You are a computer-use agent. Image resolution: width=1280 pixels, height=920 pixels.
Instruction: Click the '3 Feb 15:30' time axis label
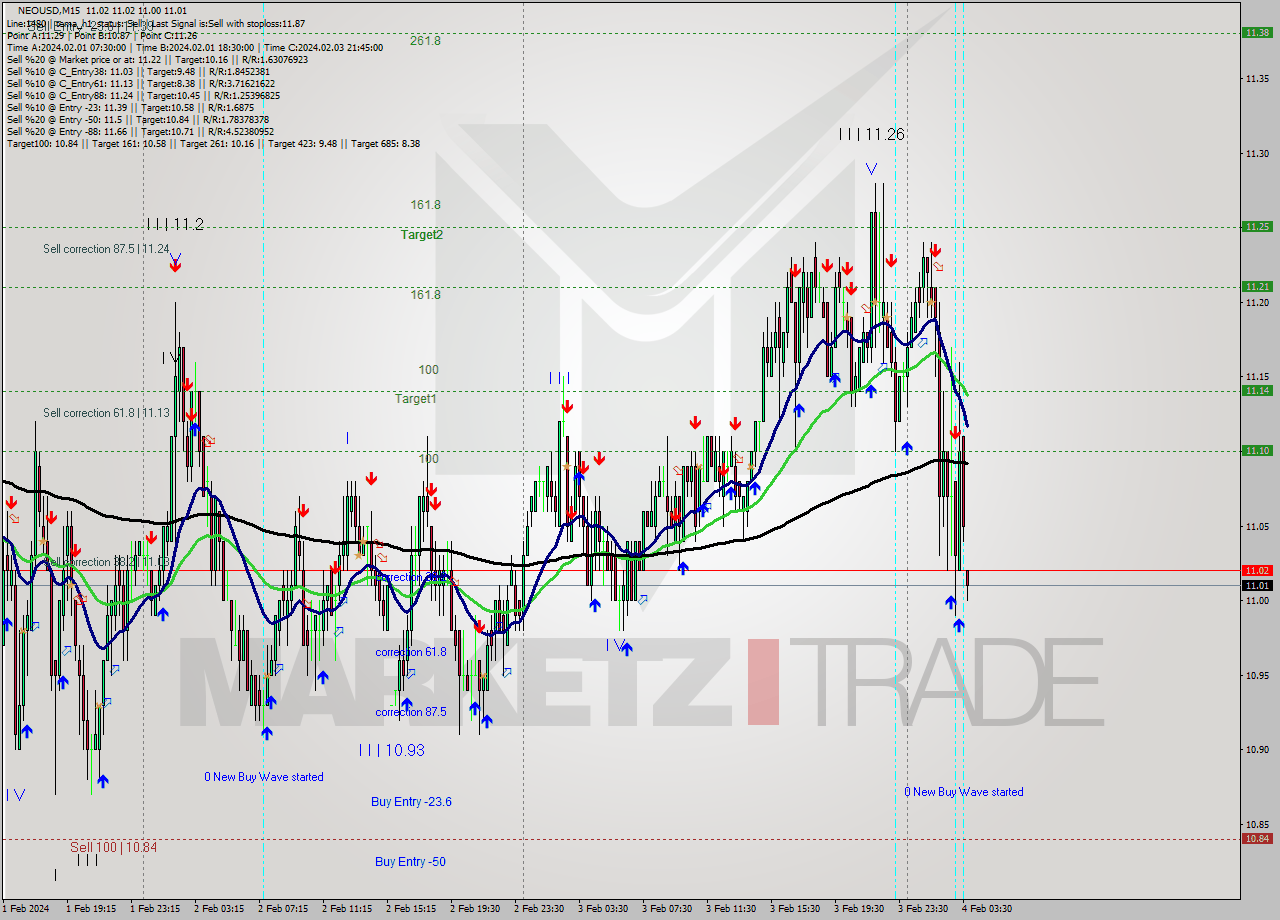click(x=795, y=909)
